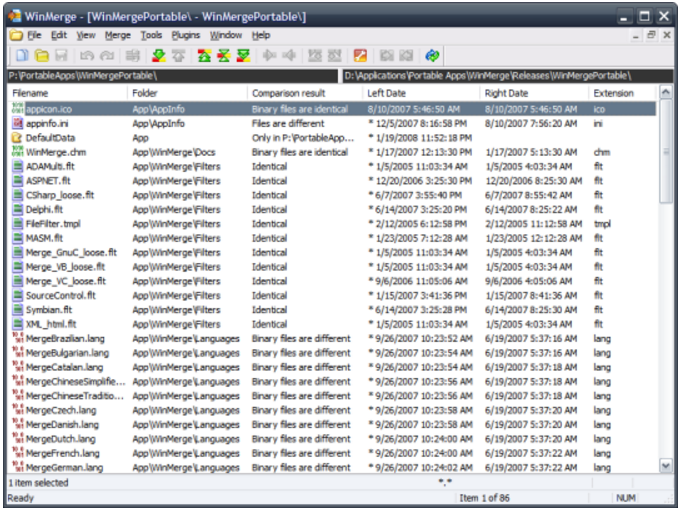Refresh comparison with blue-green arrows icon
Screen dimensions: 678x508
coord(432,55)
